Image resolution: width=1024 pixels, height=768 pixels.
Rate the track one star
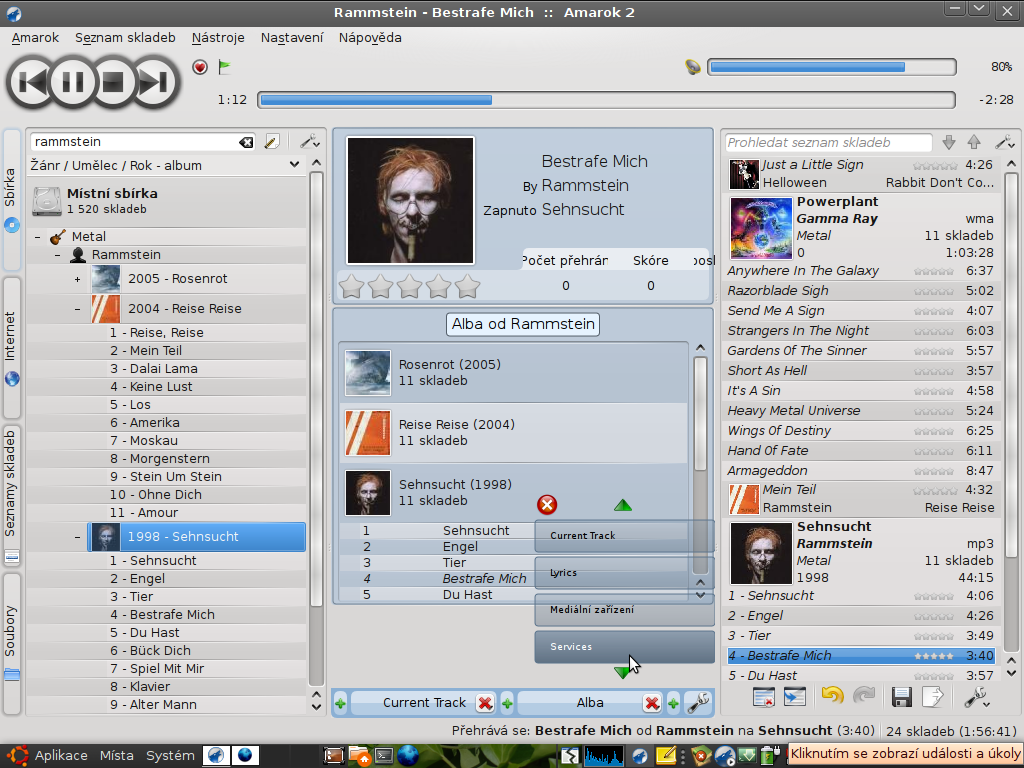351,286
